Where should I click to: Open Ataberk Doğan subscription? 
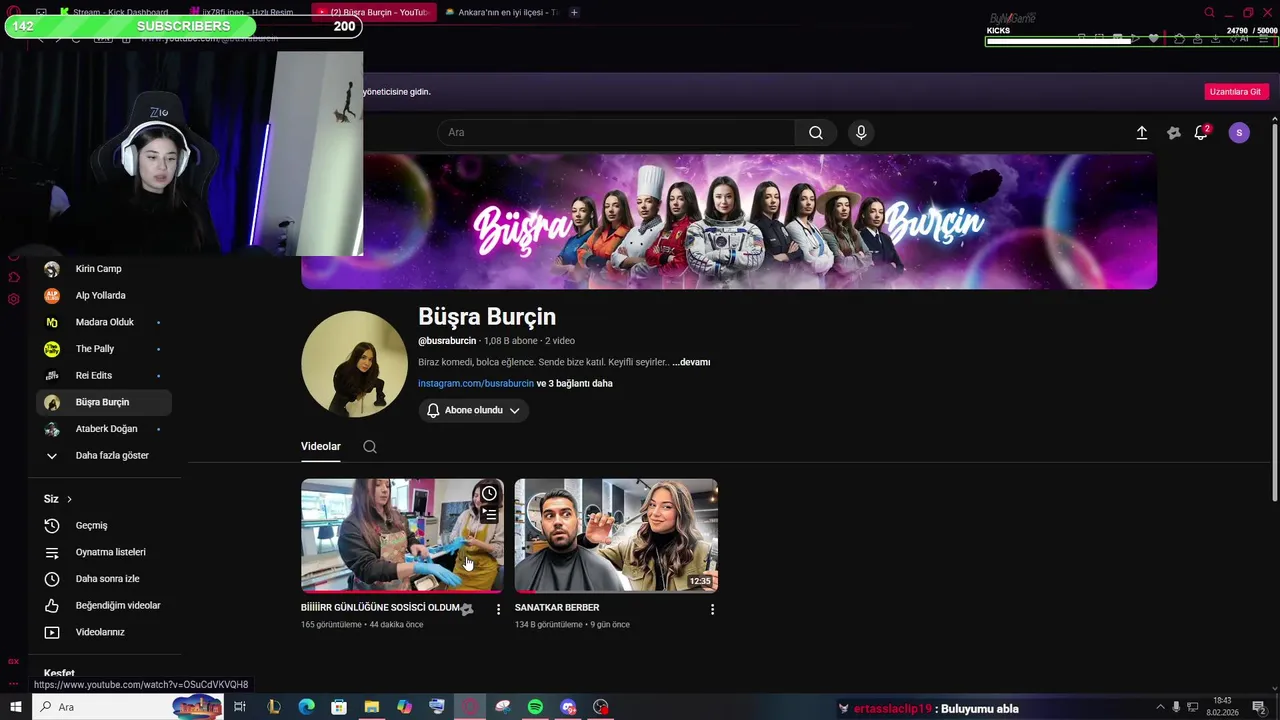104,429
